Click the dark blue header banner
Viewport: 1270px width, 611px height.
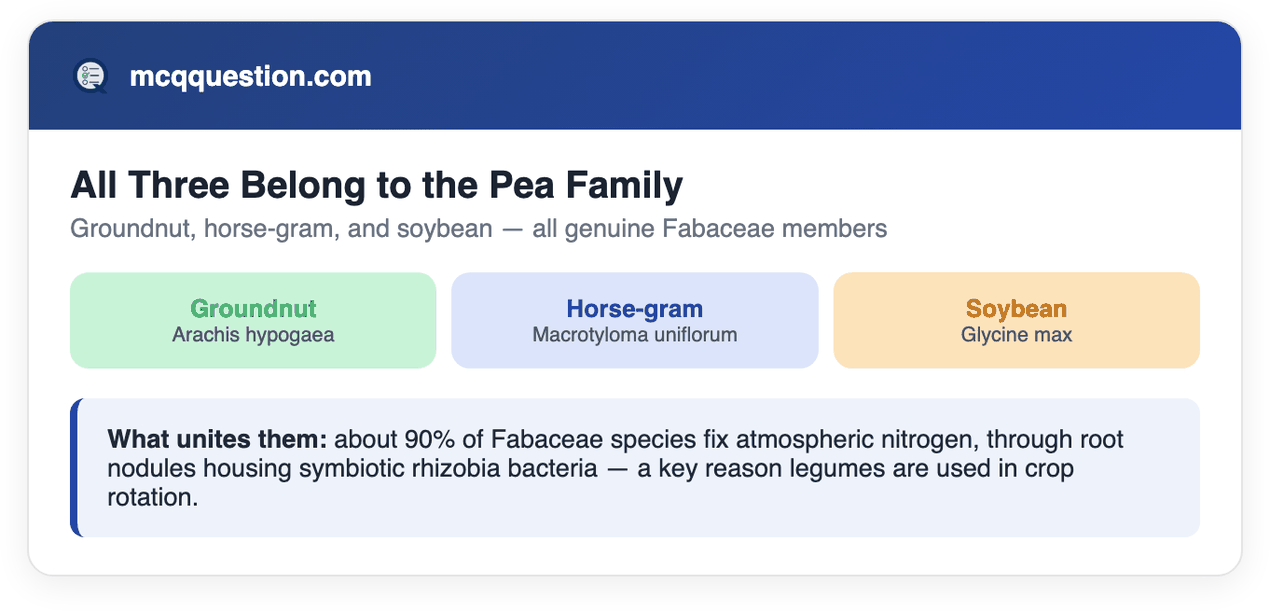pos(635,76)
